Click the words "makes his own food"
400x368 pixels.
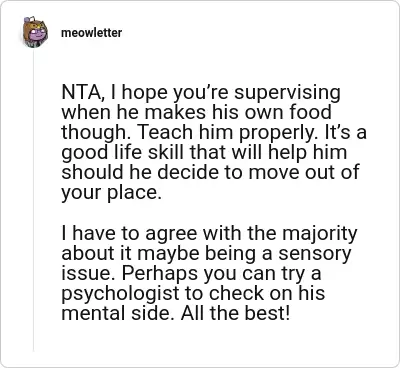point(238,113)
